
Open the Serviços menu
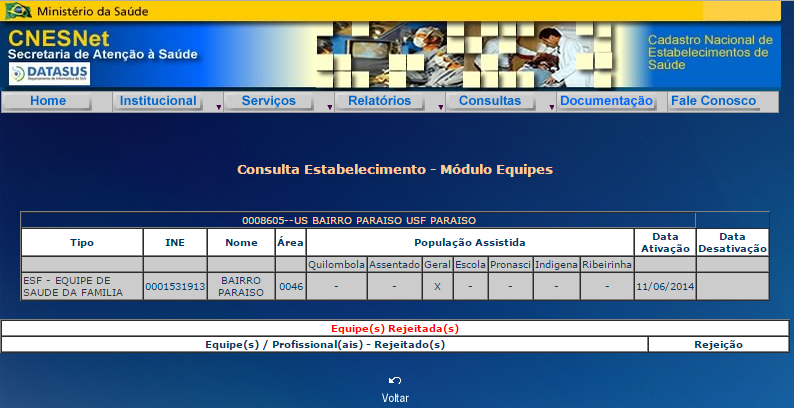pyautogui.click(x=268, y=101)
